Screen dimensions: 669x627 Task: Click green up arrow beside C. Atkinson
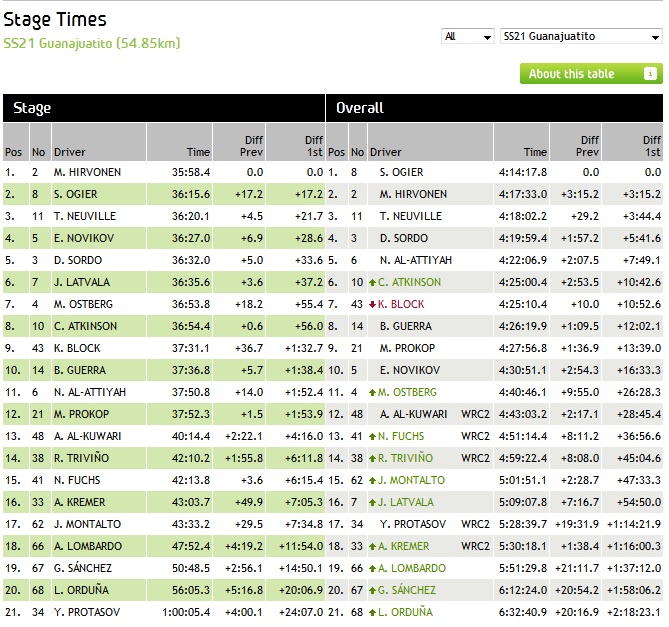click(x=373, y=282)
